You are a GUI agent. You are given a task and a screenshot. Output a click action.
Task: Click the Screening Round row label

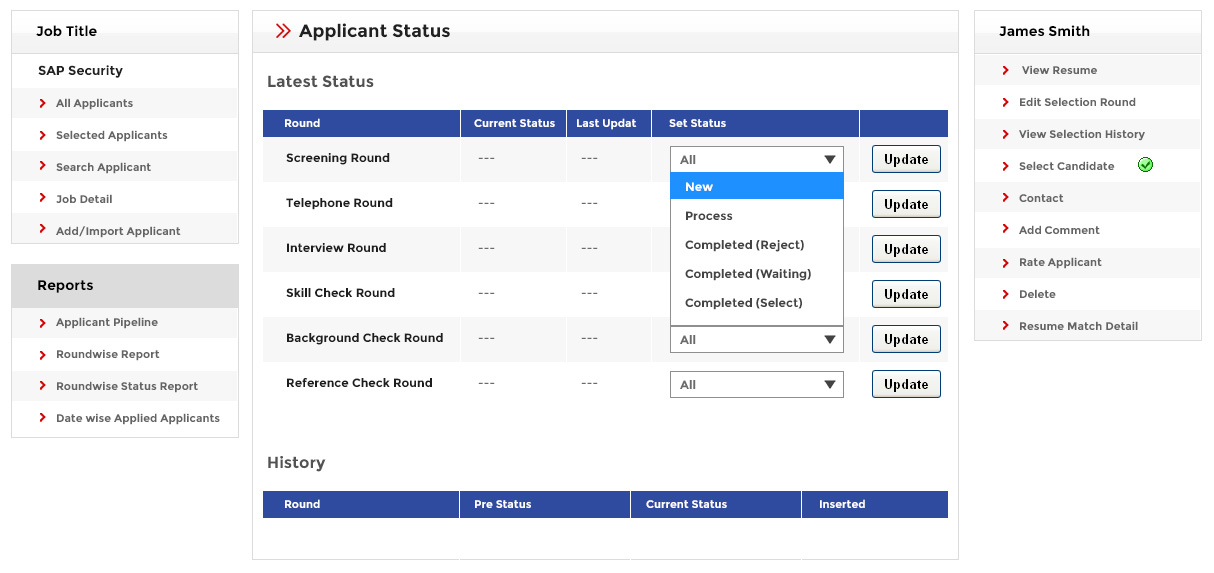tap(338, 158)
